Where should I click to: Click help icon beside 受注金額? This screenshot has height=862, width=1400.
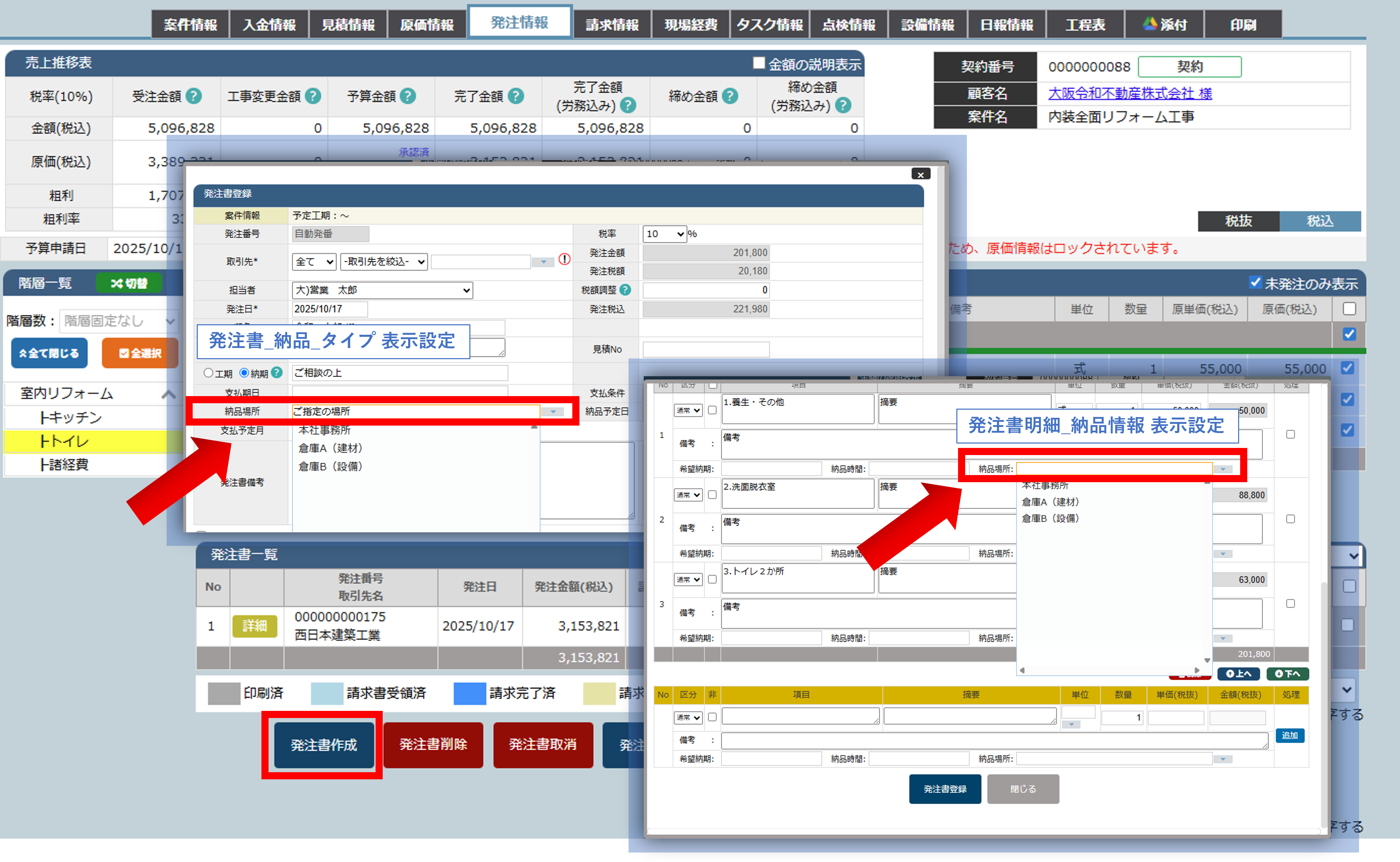click(194, 96)
